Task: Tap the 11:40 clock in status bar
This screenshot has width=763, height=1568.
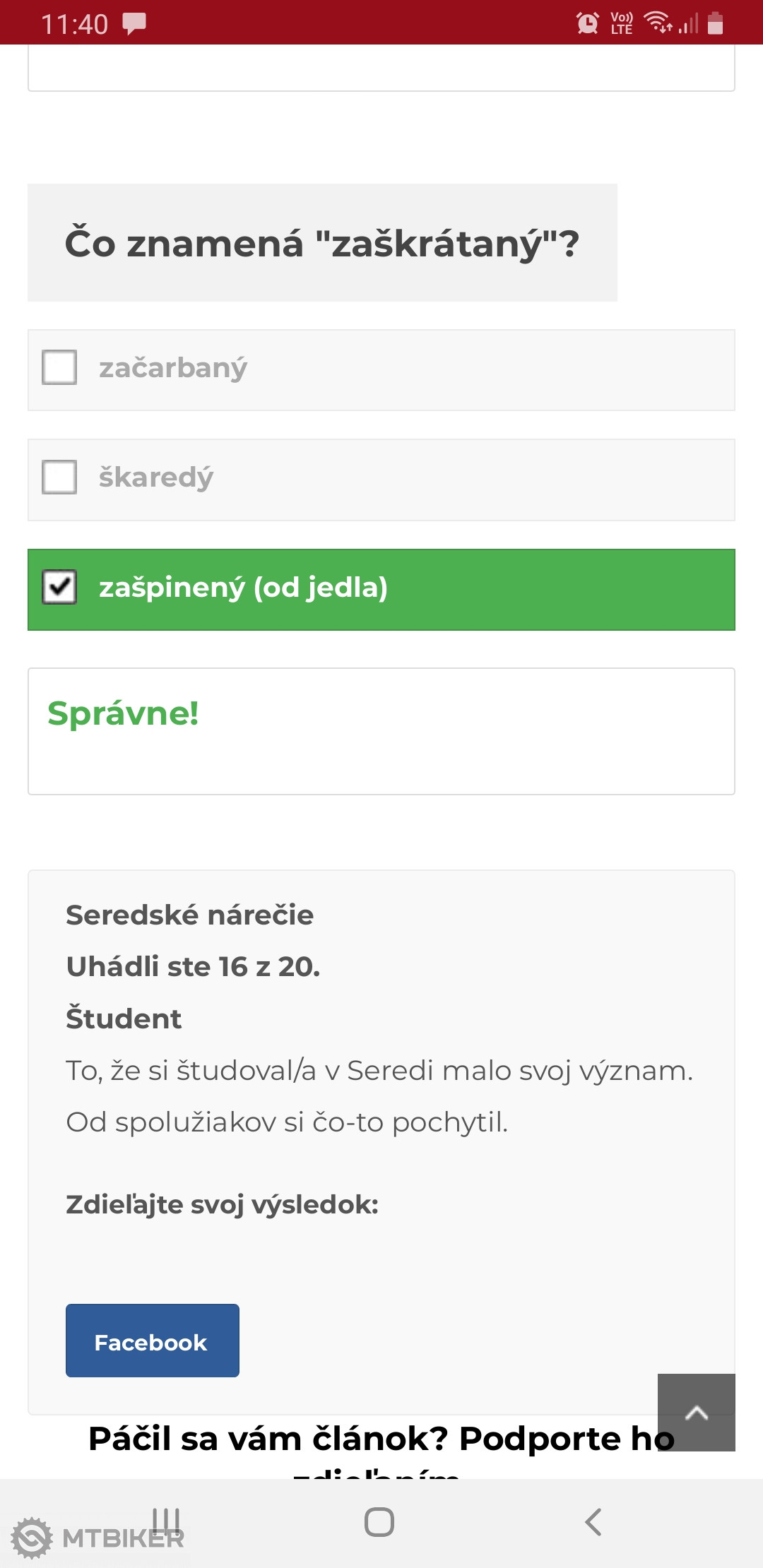Action: [x=74, y=25]
